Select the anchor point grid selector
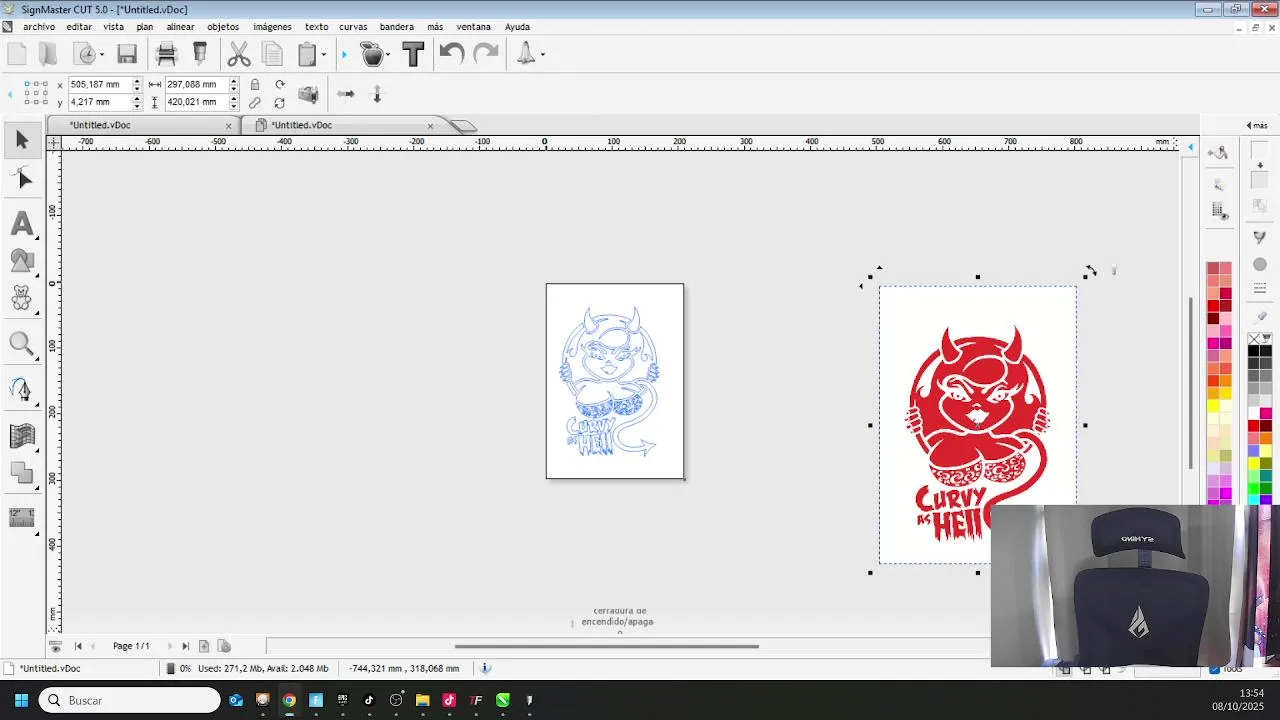The height and width of the screenshot is (720, 1280). (36, 94)
